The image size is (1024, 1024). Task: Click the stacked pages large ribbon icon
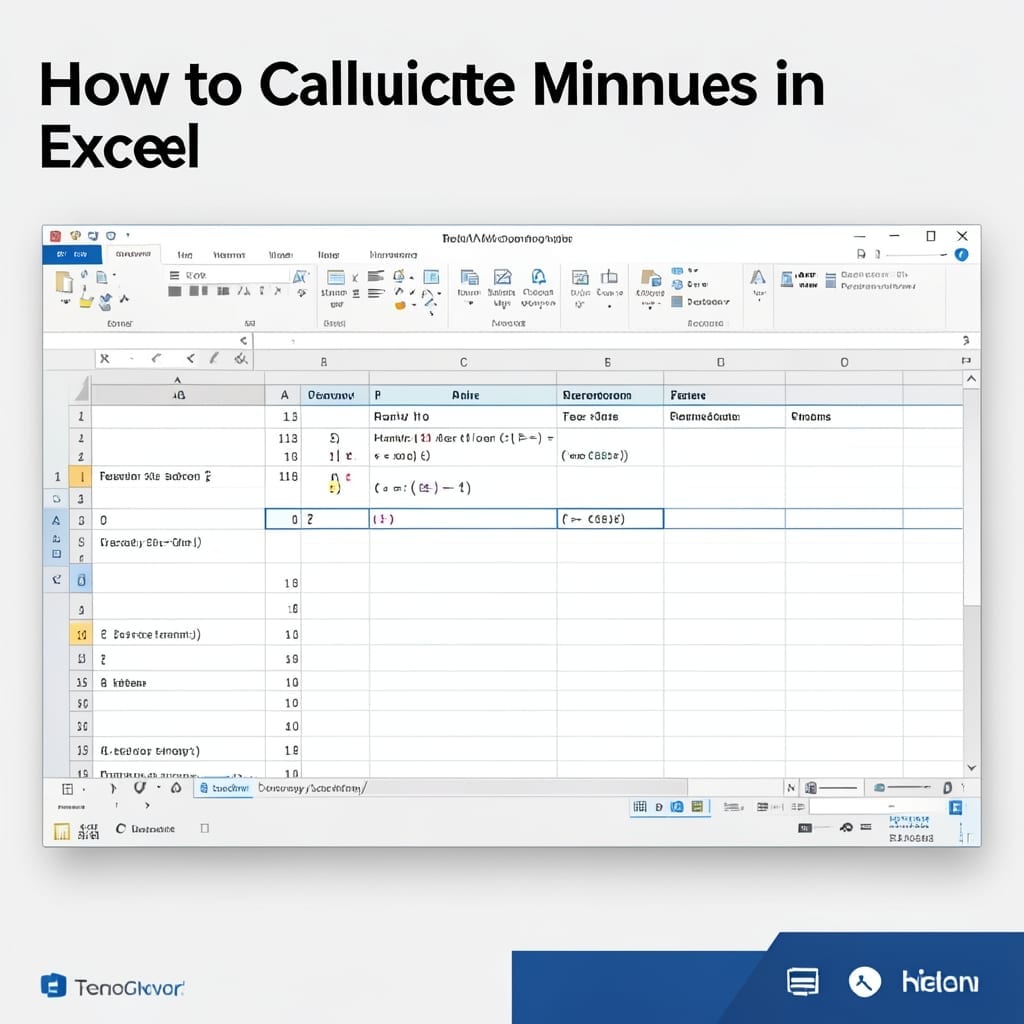tap(469, 277)
